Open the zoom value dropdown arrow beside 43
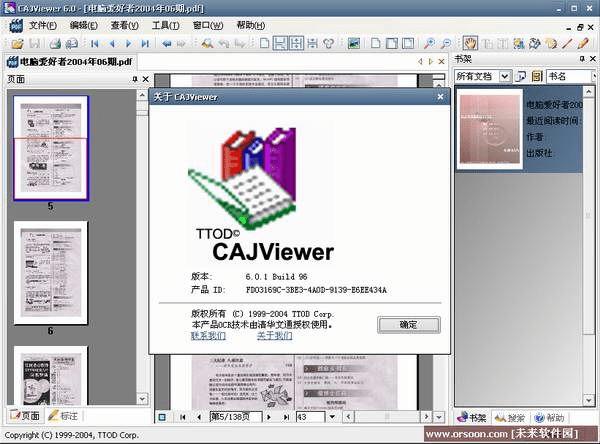Screen dimensions: 600x444 pyautogui.click(x=332, y=417)
